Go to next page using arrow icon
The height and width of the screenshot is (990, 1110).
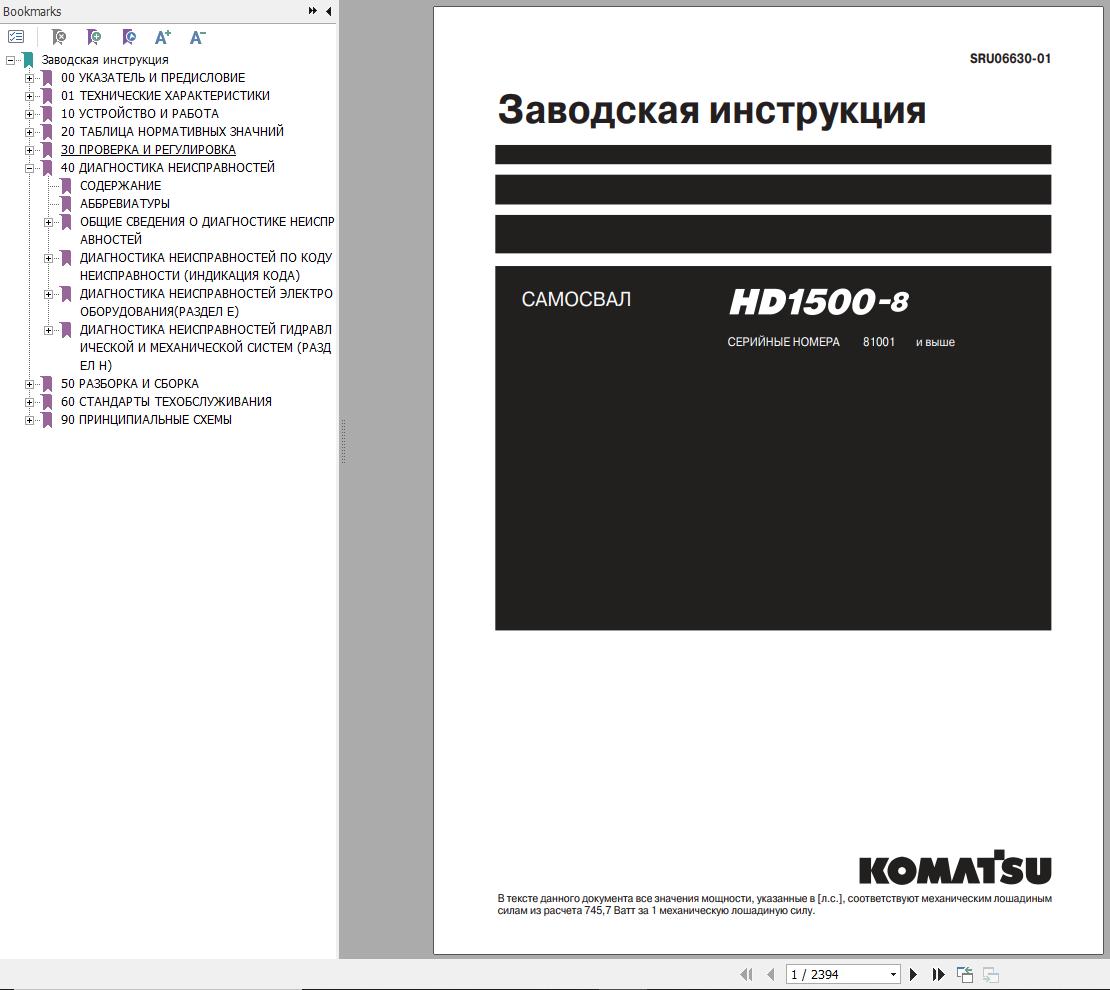(913, 973)
